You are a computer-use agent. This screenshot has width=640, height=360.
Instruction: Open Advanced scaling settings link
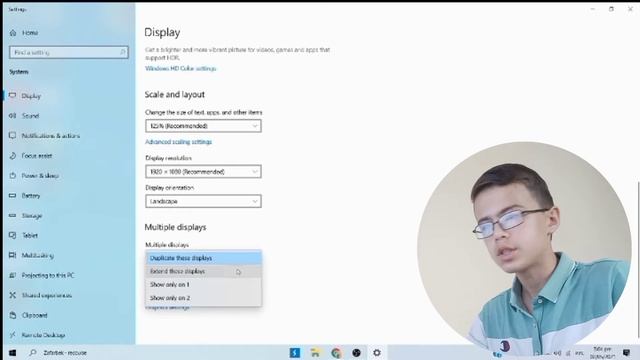coord(178,142)
